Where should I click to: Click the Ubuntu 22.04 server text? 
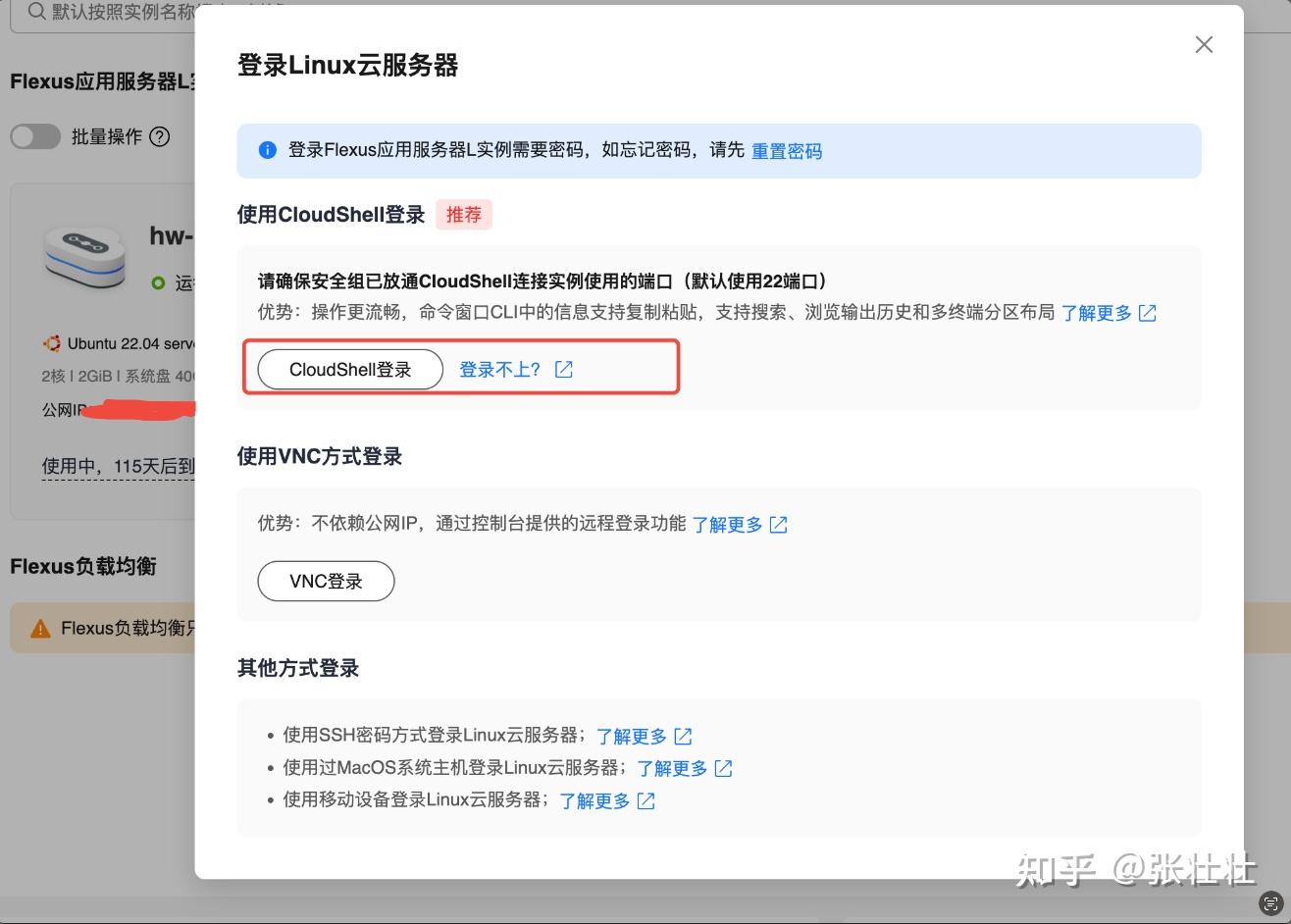[x=131, y=343]
